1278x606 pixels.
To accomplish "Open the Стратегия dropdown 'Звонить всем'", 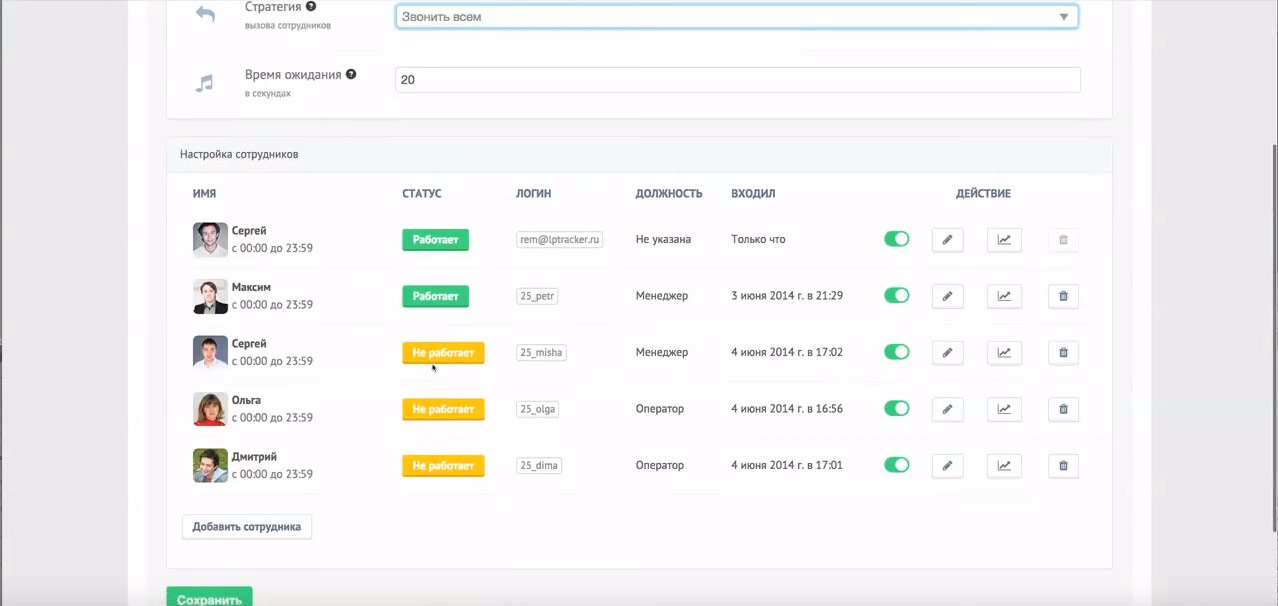I will tap(736, 17).
